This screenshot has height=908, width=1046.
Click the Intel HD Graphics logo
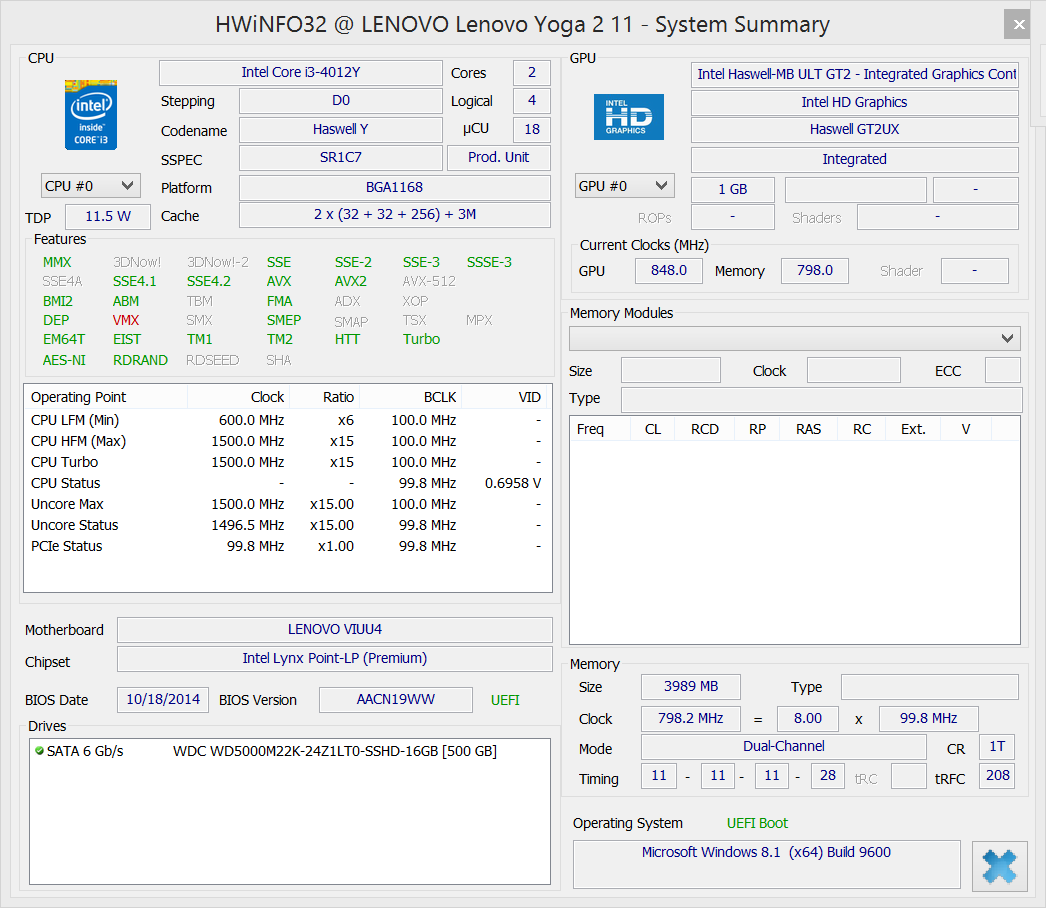click(629, 117)
